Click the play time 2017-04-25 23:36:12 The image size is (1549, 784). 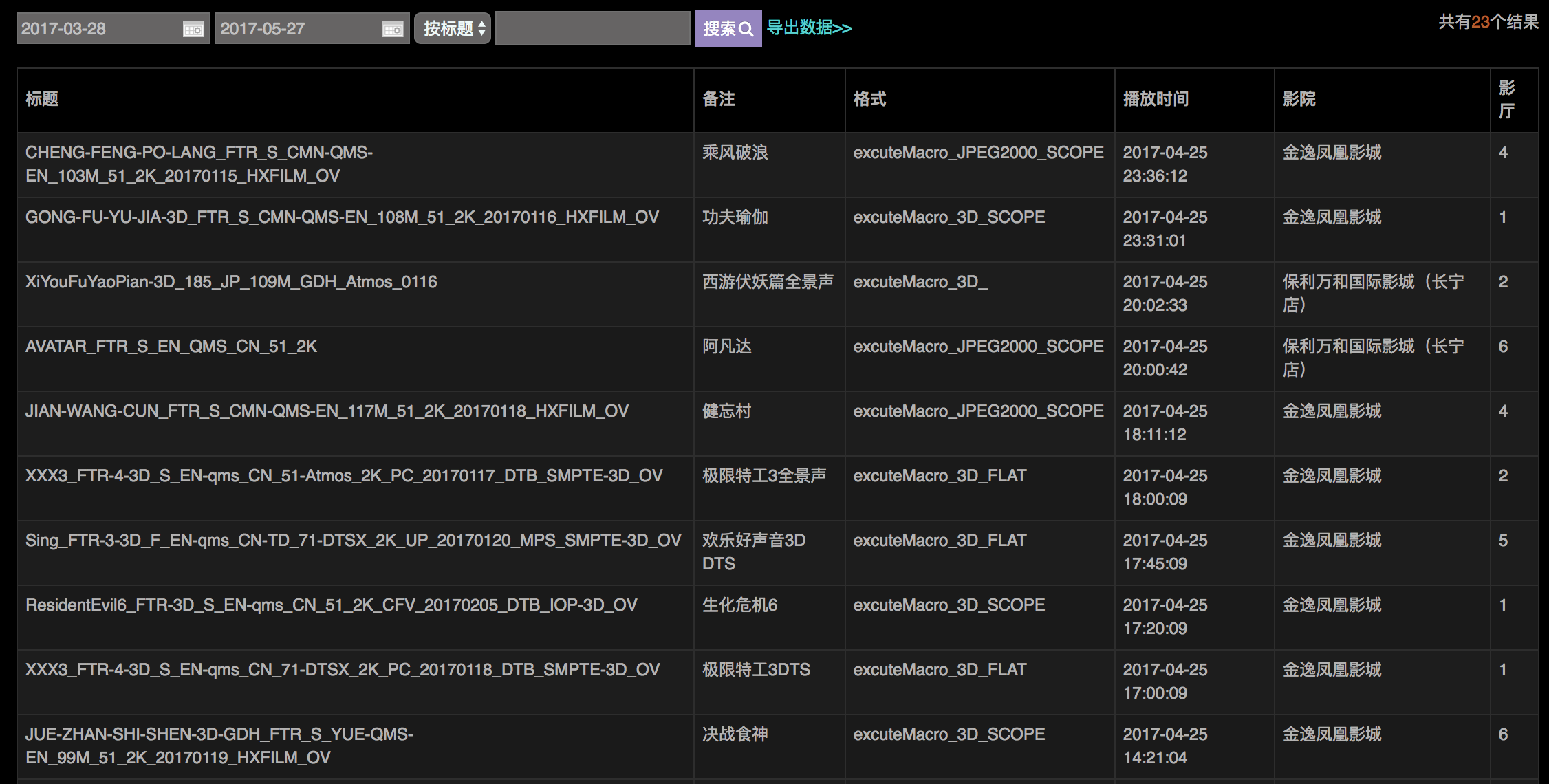click(1165, 164)
